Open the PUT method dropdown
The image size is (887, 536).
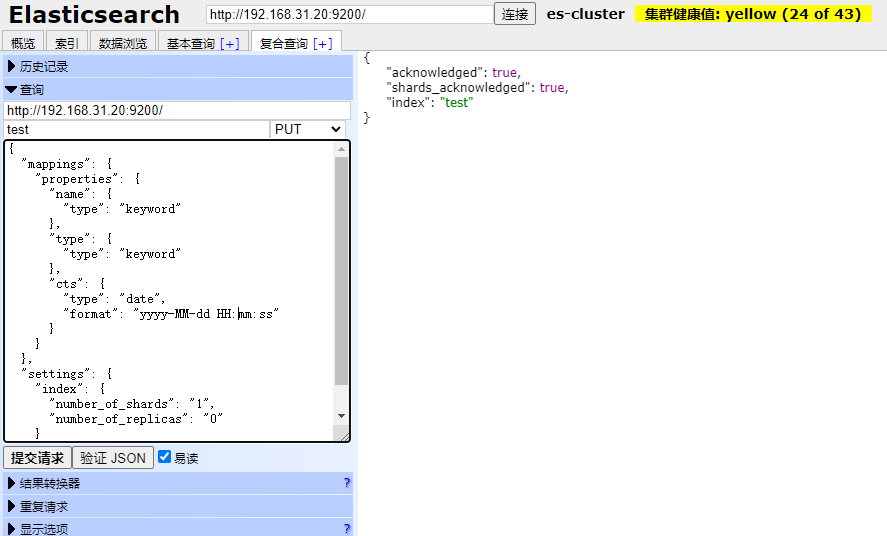[308, 129]
